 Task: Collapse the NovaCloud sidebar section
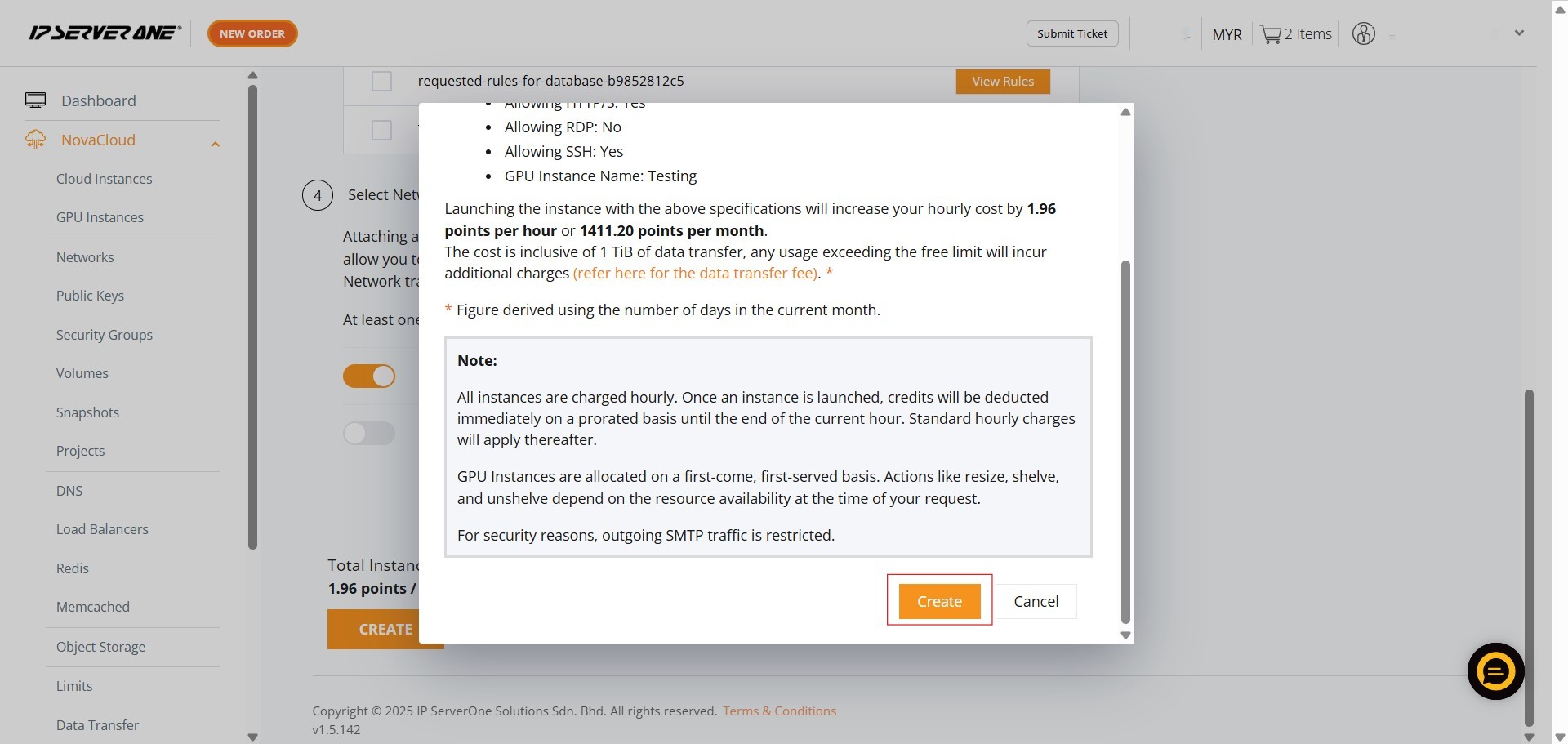(x=215, y=145)
